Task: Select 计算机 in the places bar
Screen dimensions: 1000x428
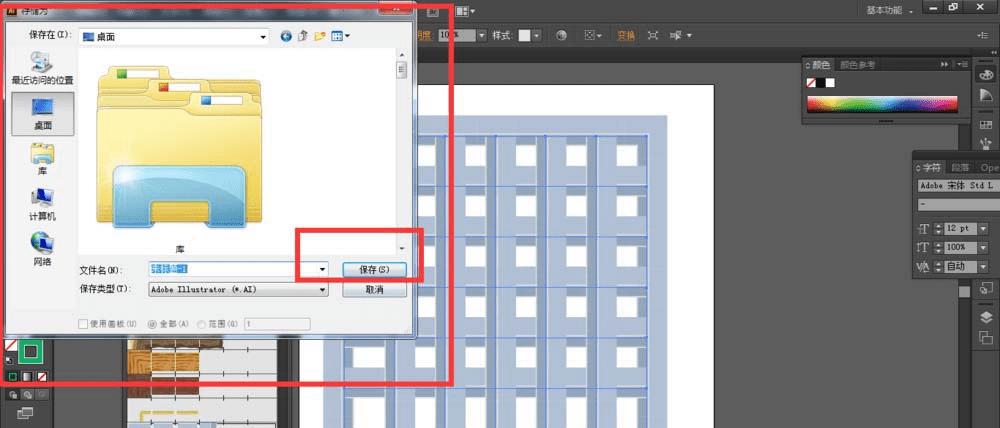Action: click(43, 204)
